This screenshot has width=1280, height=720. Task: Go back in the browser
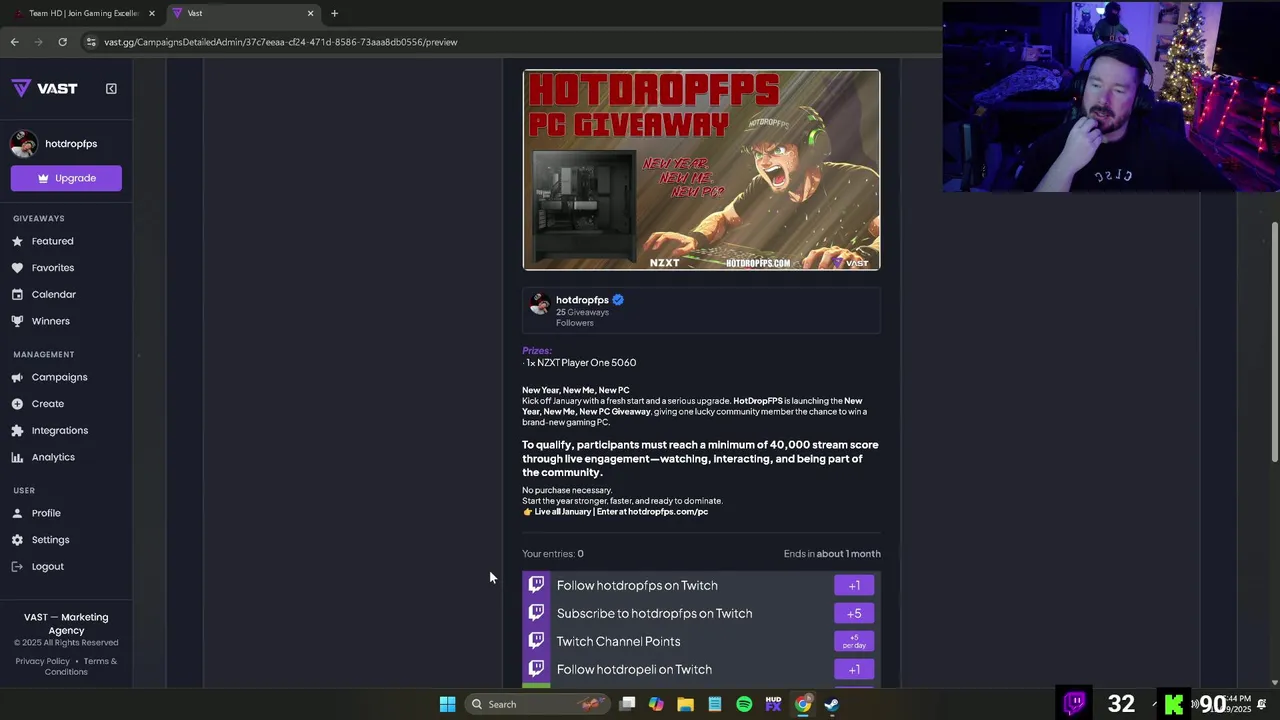14,42
